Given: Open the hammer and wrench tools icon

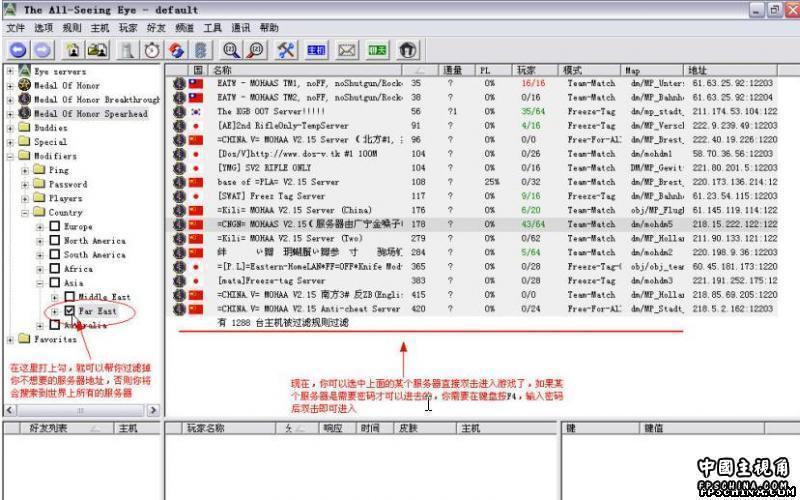Looking at the screenshot, I should (286, 50).
